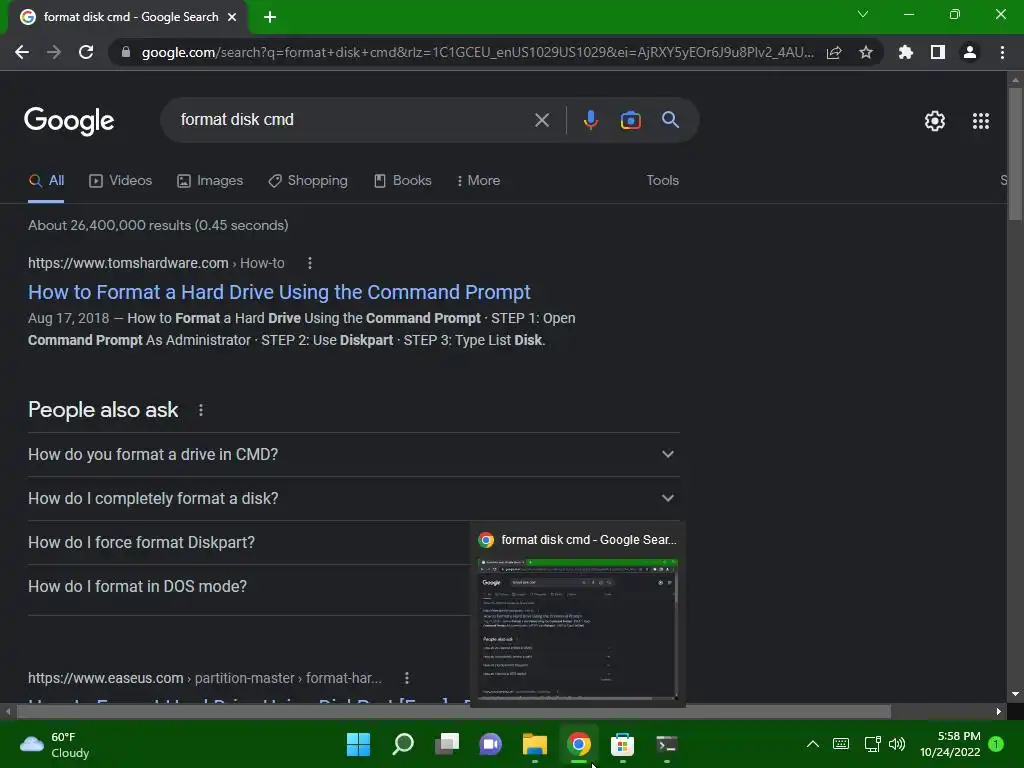This screenshot has width=1024, height=768.
Task: Share this page from the address bar
Action: pyautogui.click(x=834, y=52)
